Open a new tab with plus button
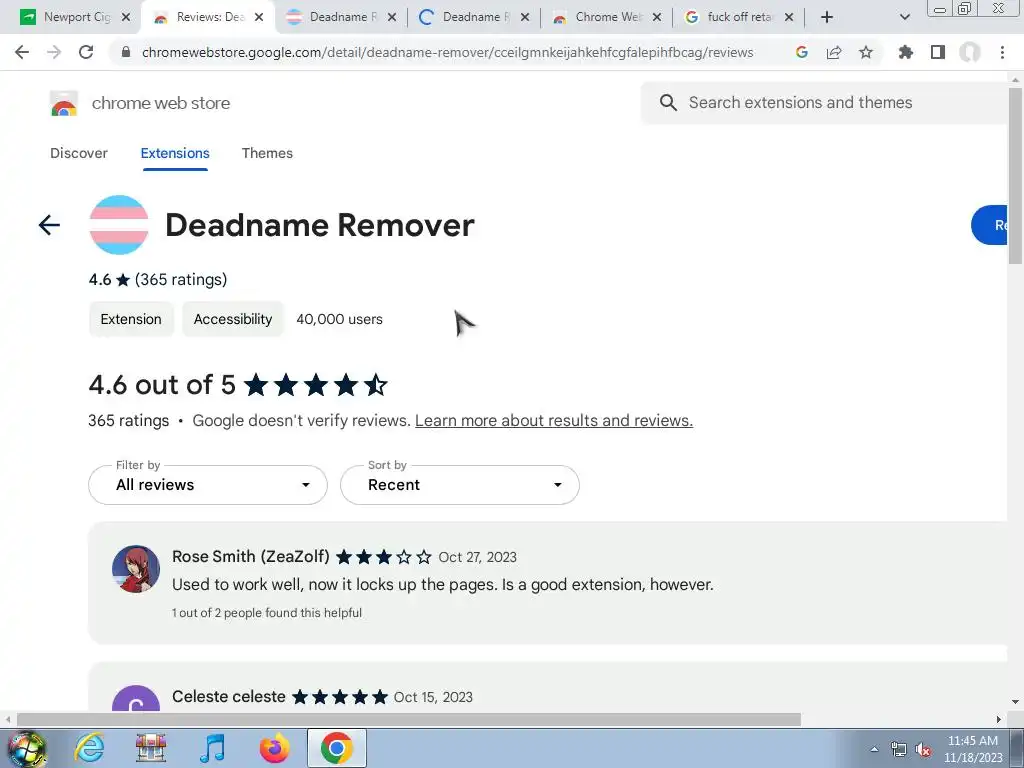 tap(827, 17)
